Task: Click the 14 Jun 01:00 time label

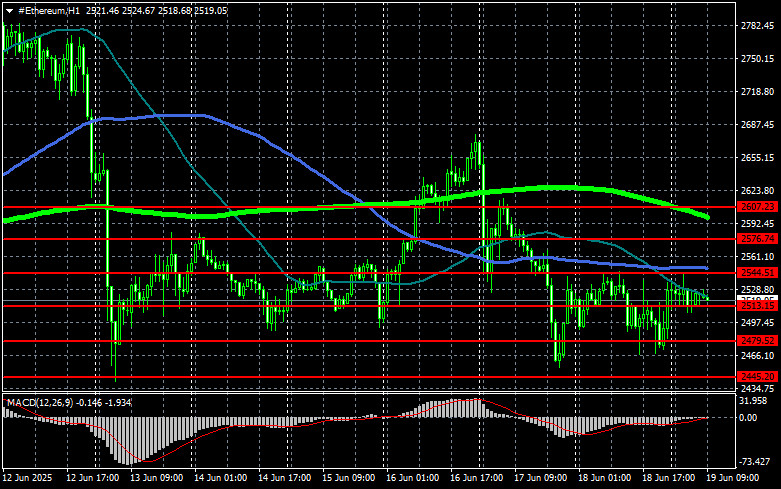Action: (220, 478)
